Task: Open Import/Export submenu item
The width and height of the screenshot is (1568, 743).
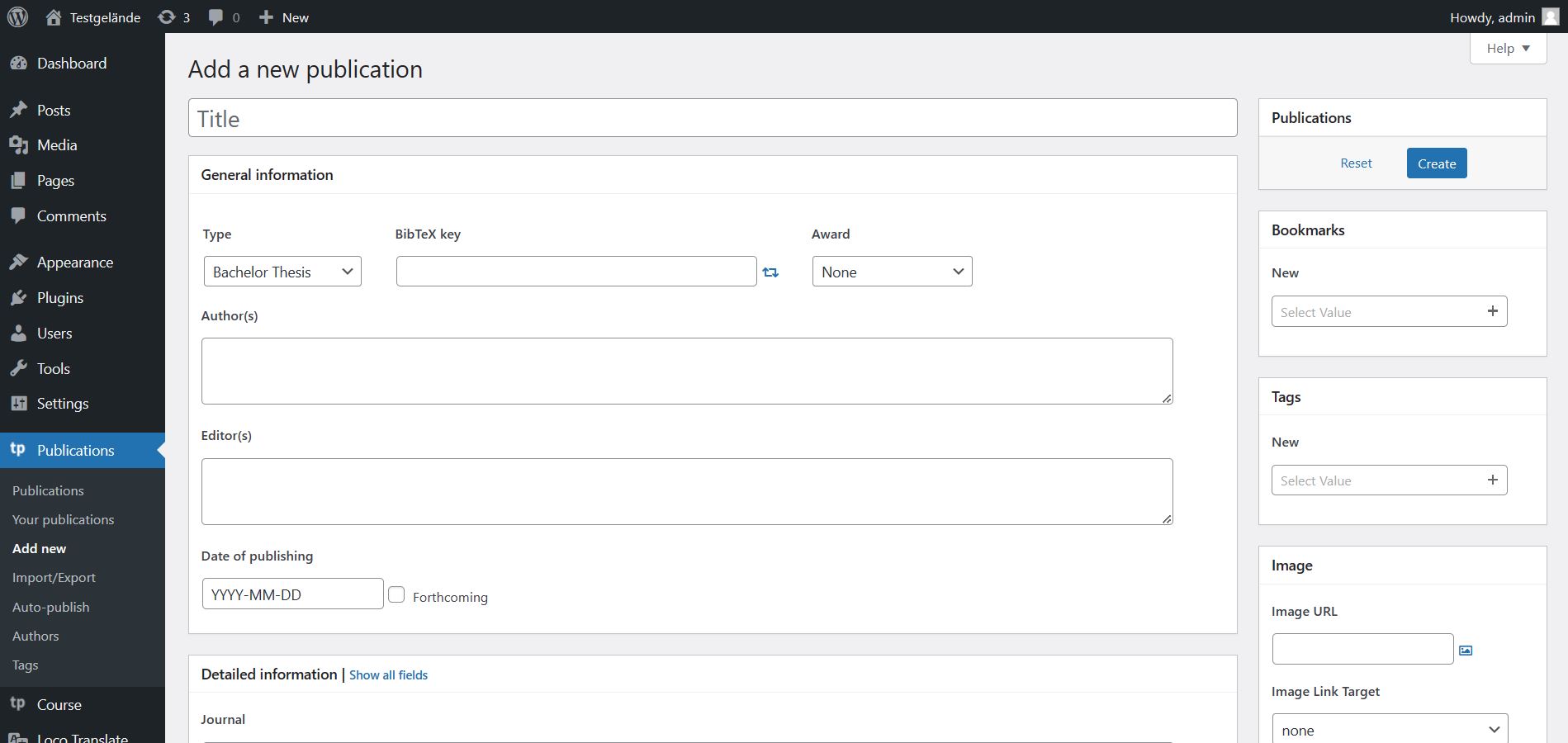Action: [x=54, y=577]
